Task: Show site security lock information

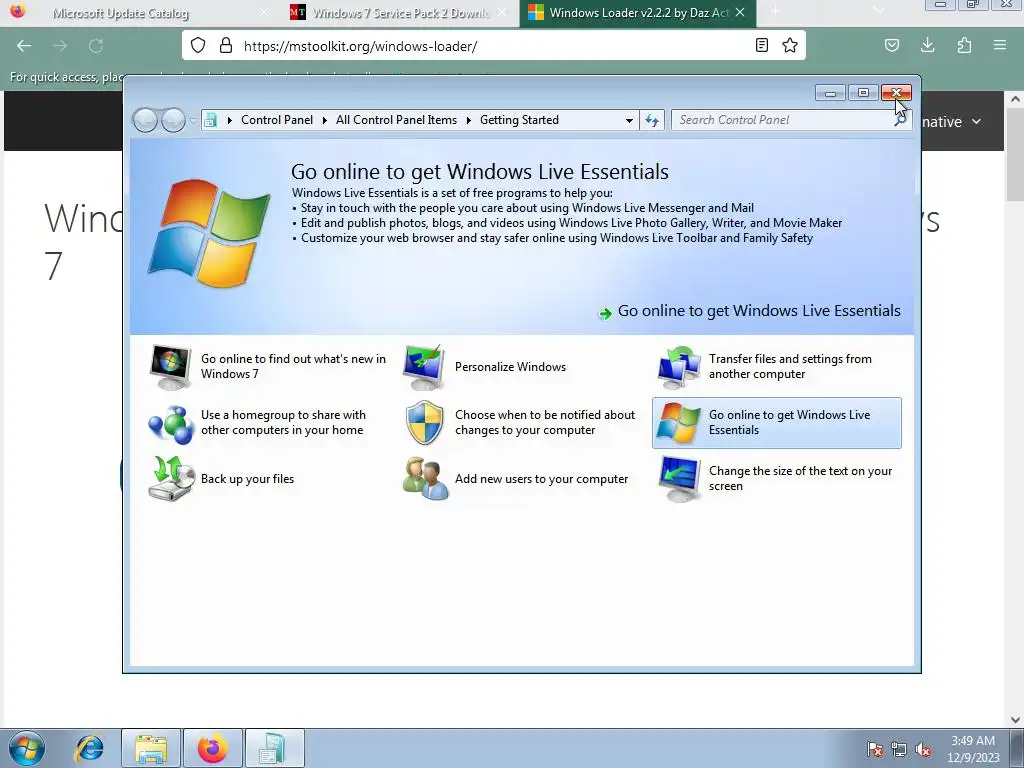Action: pyautogui.click(x=226, y=45)
